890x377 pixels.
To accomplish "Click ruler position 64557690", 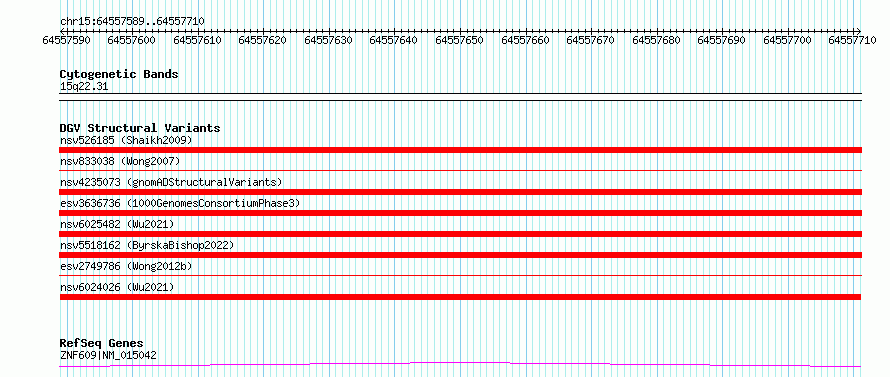I will pyautogui.click(x=722, y=40).
